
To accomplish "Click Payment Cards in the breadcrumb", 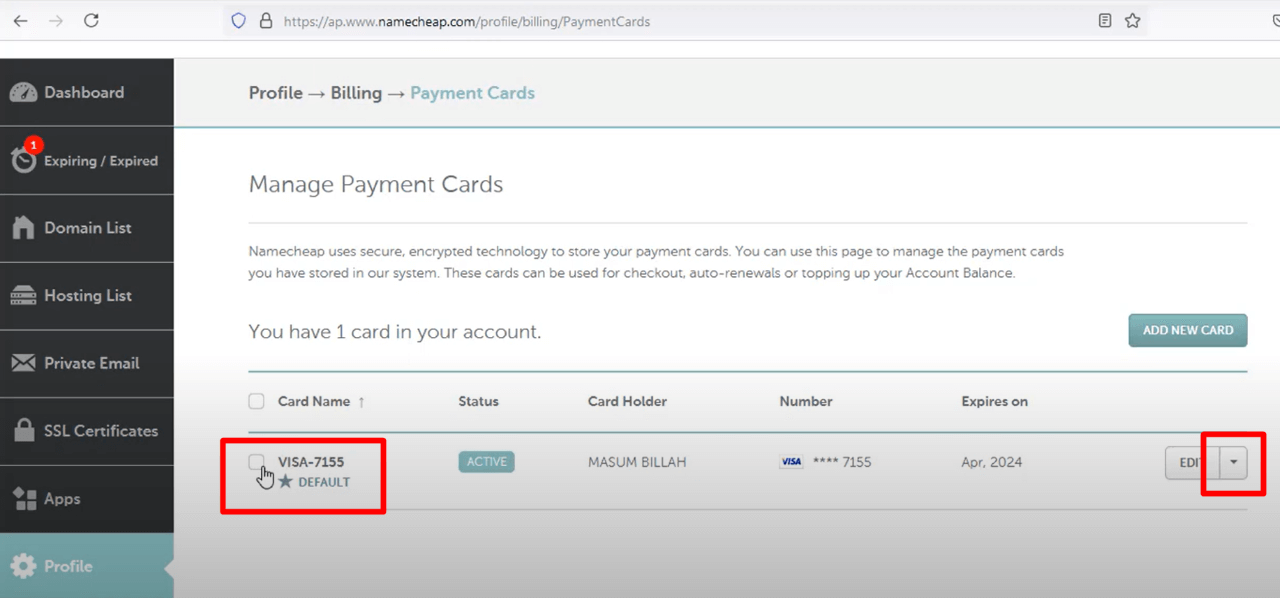I will point(472,93).
